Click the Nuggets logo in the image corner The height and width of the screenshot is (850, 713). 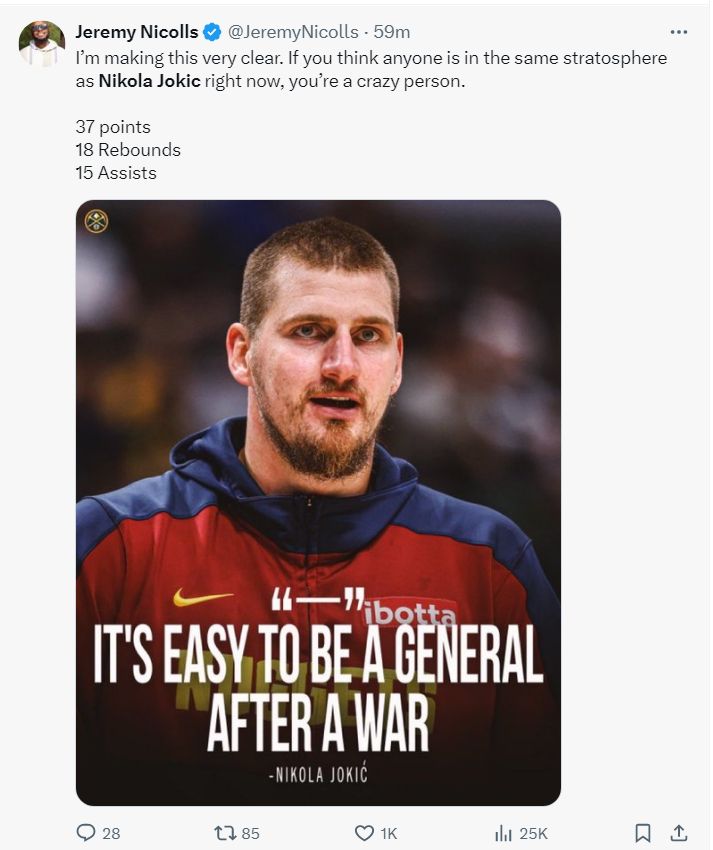96,221
